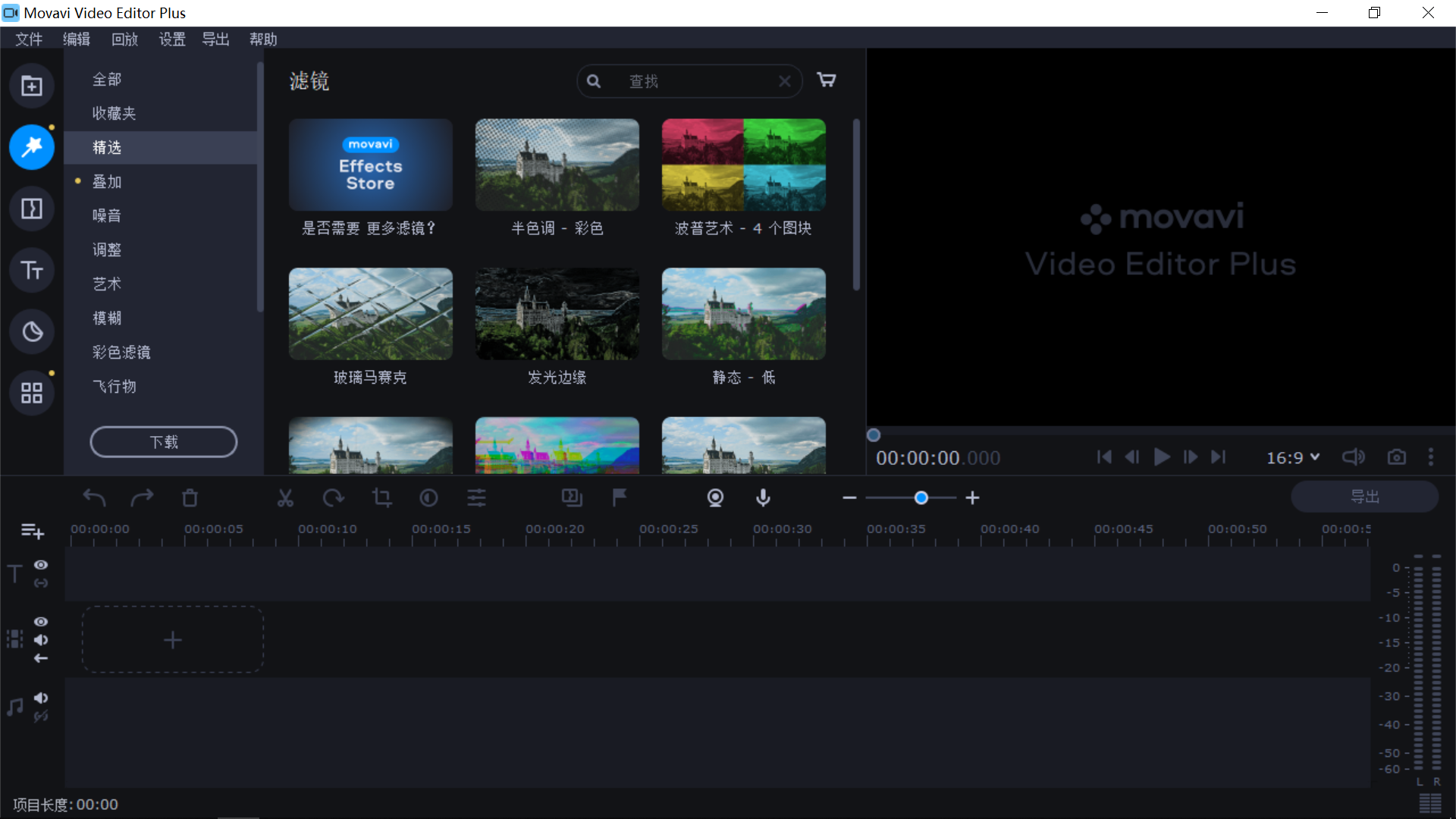1456x819 pixels.
Task: Toggle audio track link icon
Action: 41,717
